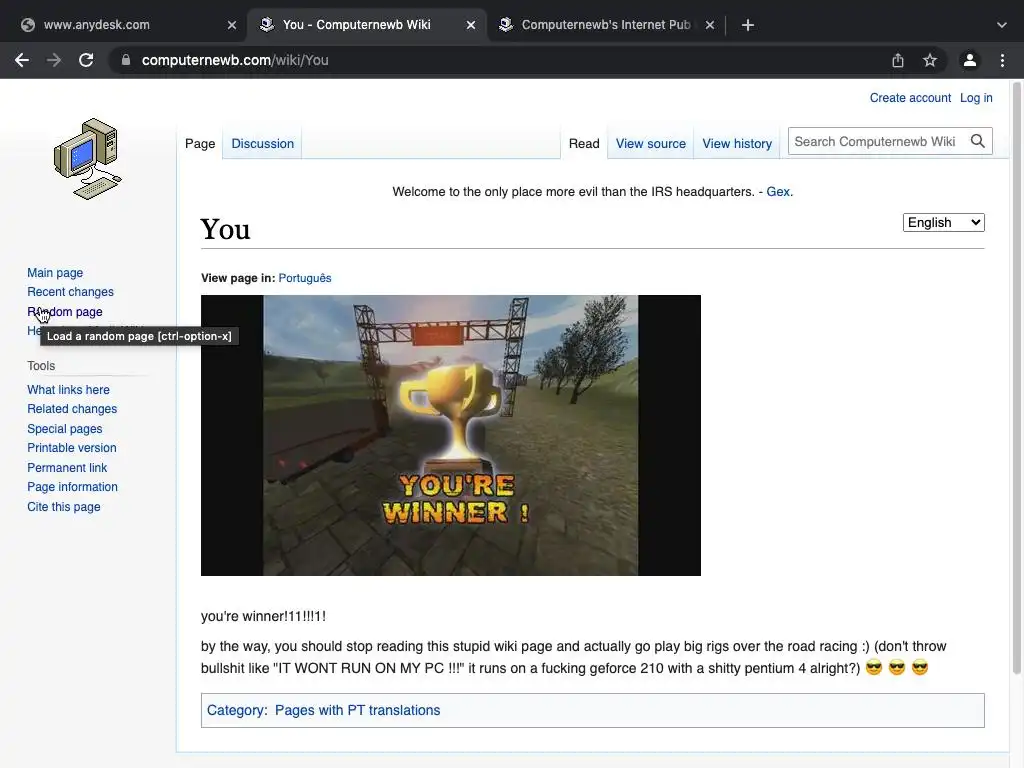Bookmark this page with the star icon

[x=930, y=60]
